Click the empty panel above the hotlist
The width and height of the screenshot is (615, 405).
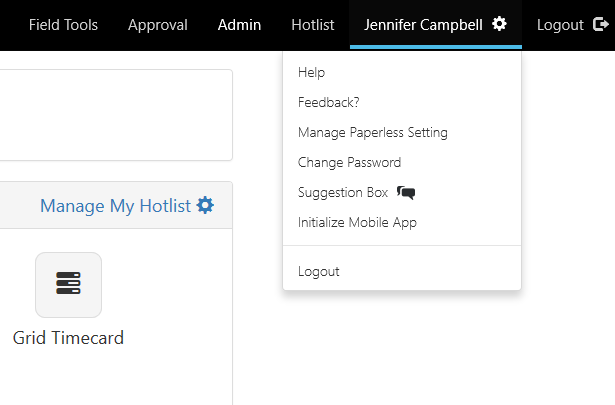point(115,114)
